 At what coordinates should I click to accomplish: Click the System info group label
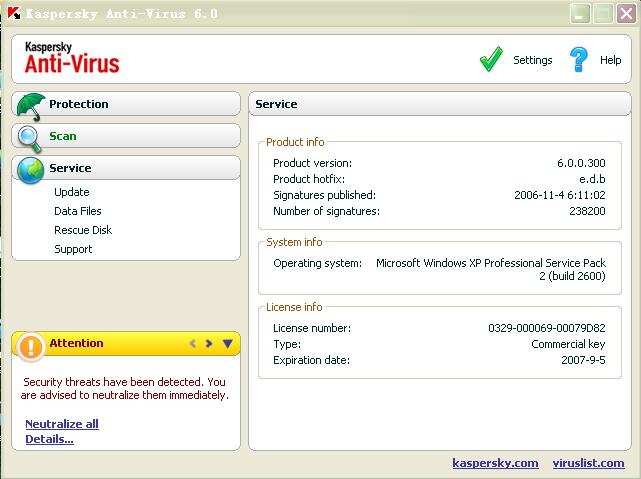point(294,242)
